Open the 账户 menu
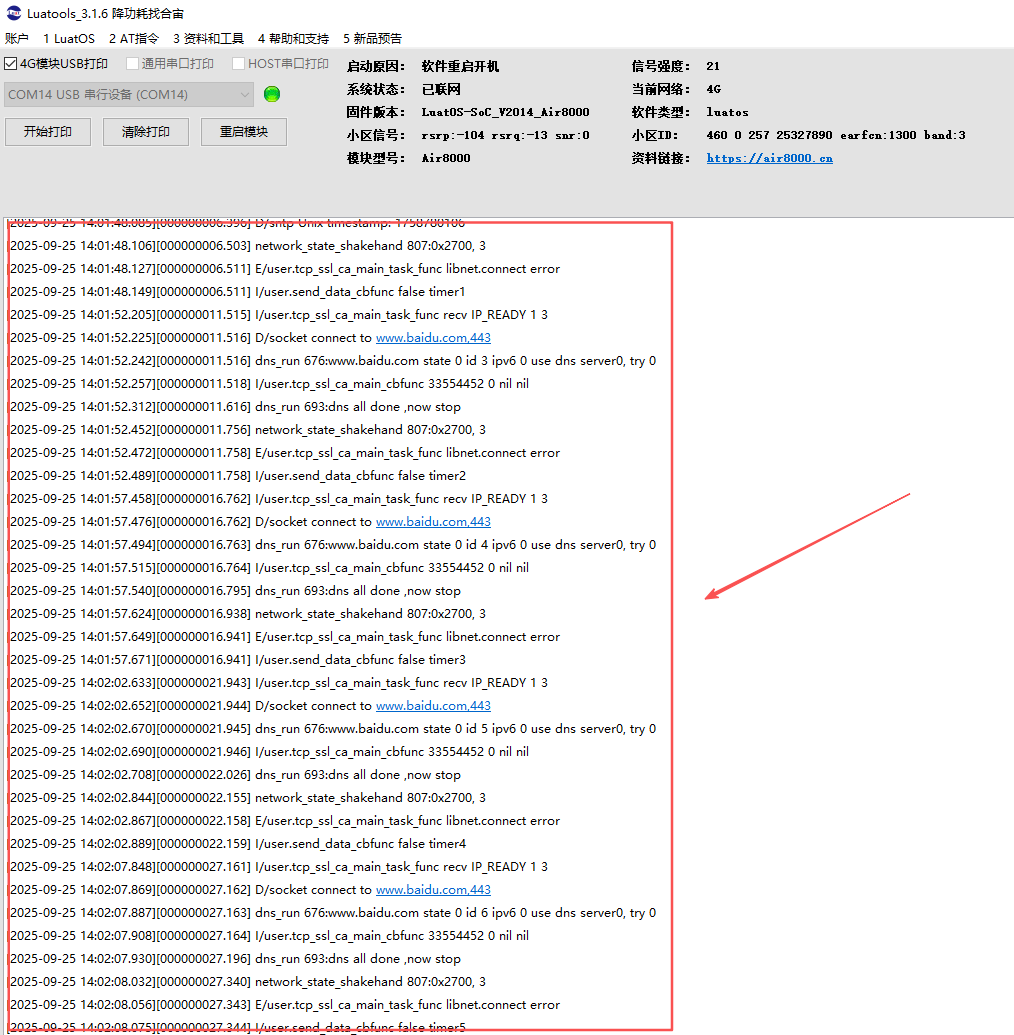This screenshot has height=1035, width=1014. tap(17, 38)
